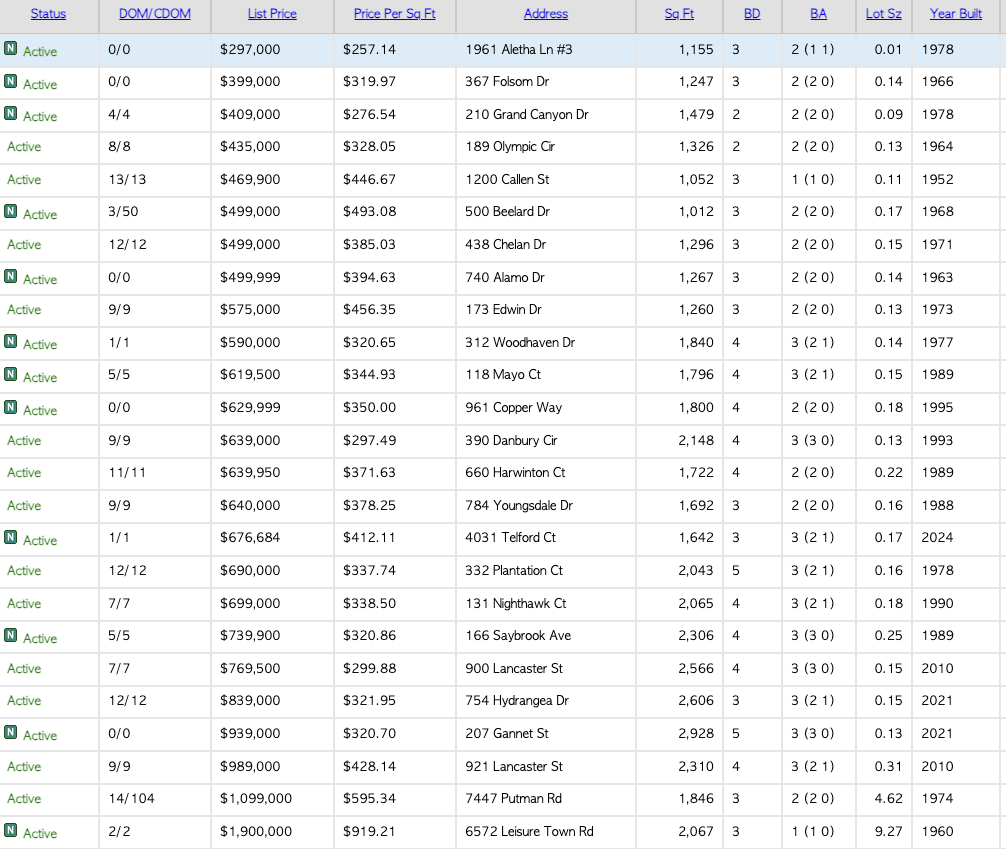Click the New listing badge on the 367 Folsom Dr row
Viewport: 1006px width, 850px height.
coord(10,81)
